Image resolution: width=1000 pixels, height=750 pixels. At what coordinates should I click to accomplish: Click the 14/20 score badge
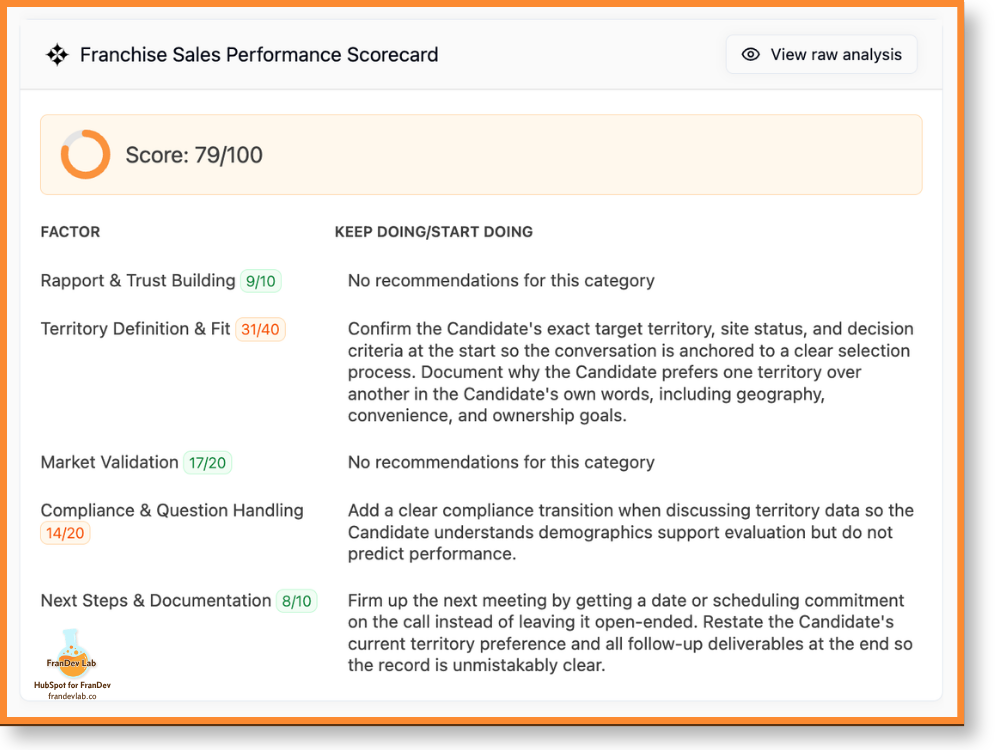tap(65, 533)
